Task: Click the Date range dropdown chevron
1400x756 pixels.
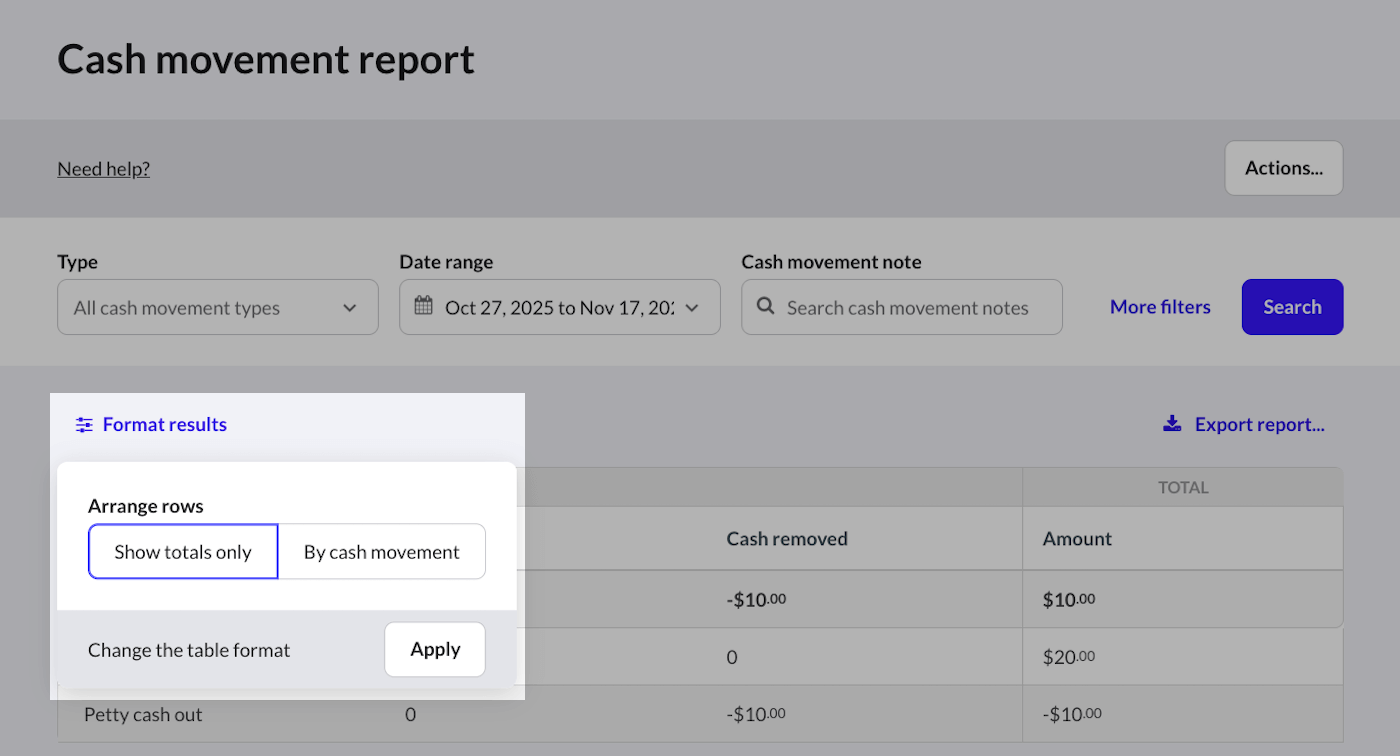Action: (691, 307)
